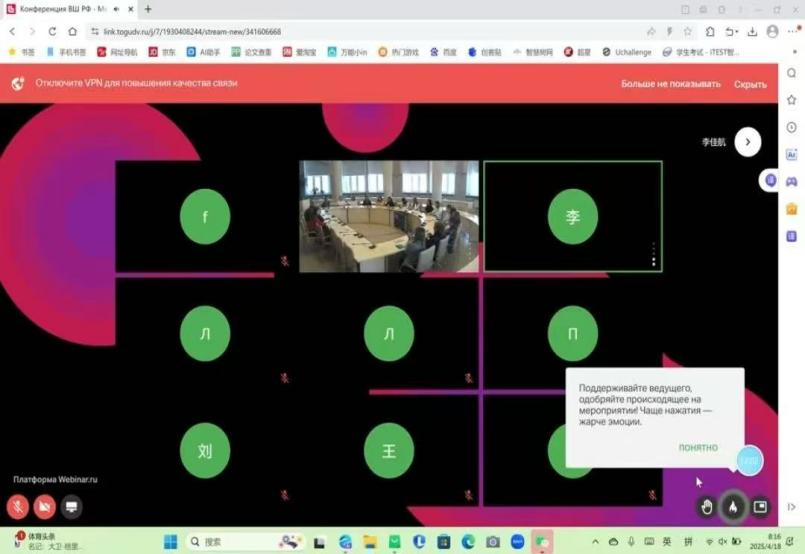Open the 手机书签 bookmark

coord(66,52)
